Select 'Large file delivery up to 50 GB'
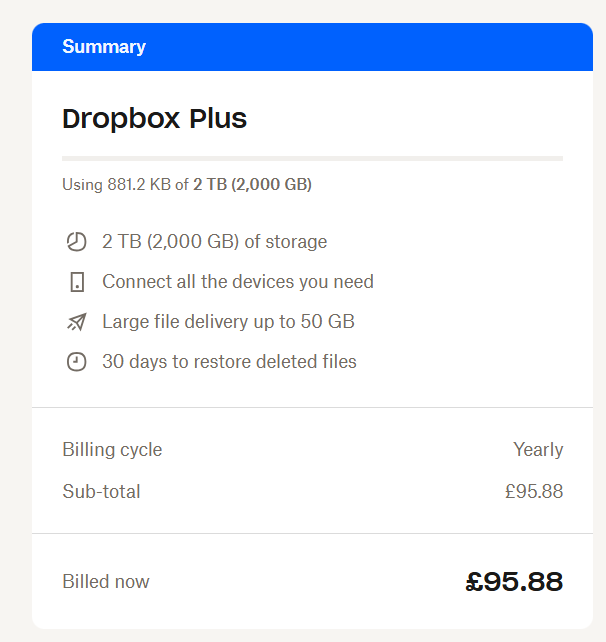Image resolution: width=606 pixels, height=642 pixels. point(228,322)
